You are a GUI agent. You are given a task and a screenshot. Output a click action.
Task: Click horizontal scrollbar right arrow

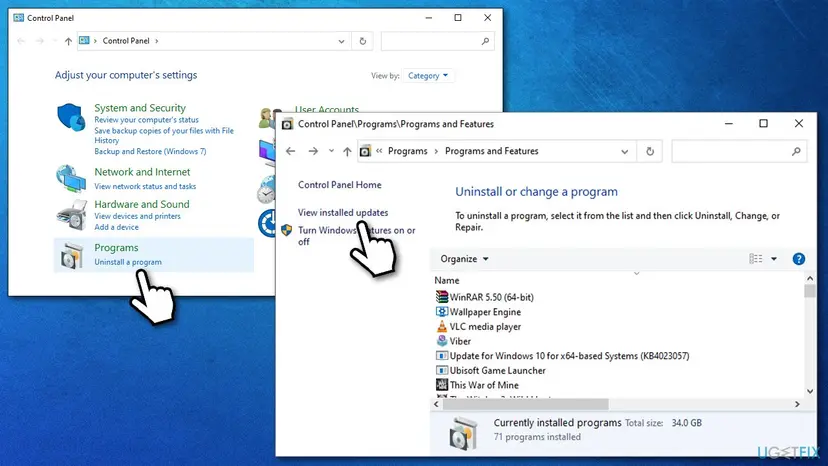pyautogui.click(x=797, y=404)
